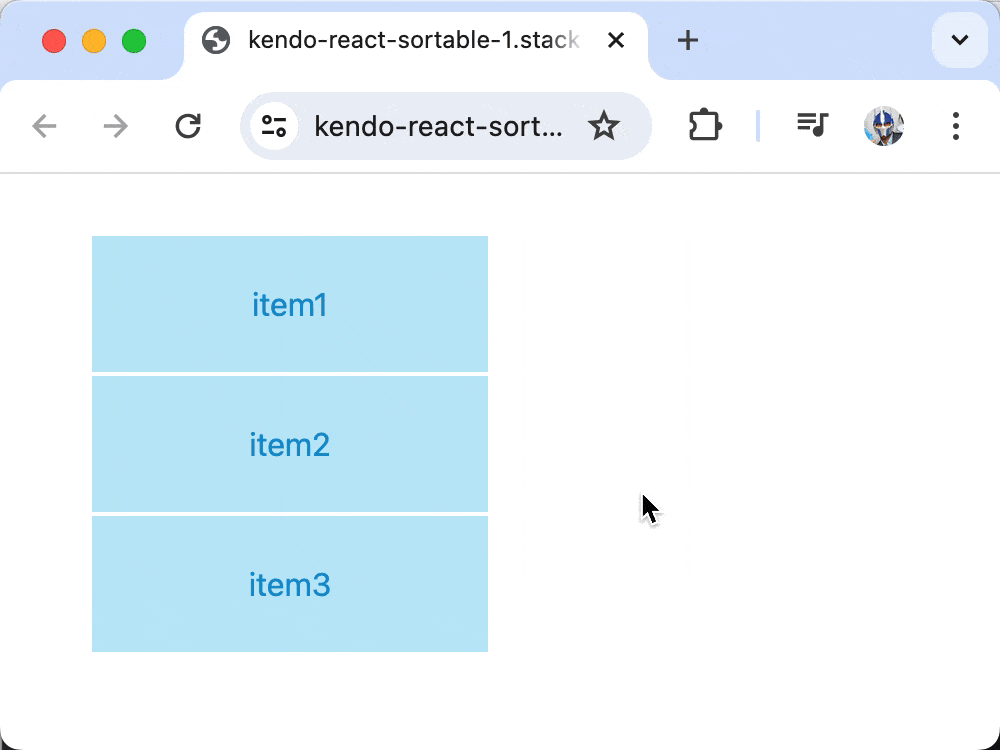Reload the page with the refresh icon
The image size is (1000, 750).
click(188, 126)
